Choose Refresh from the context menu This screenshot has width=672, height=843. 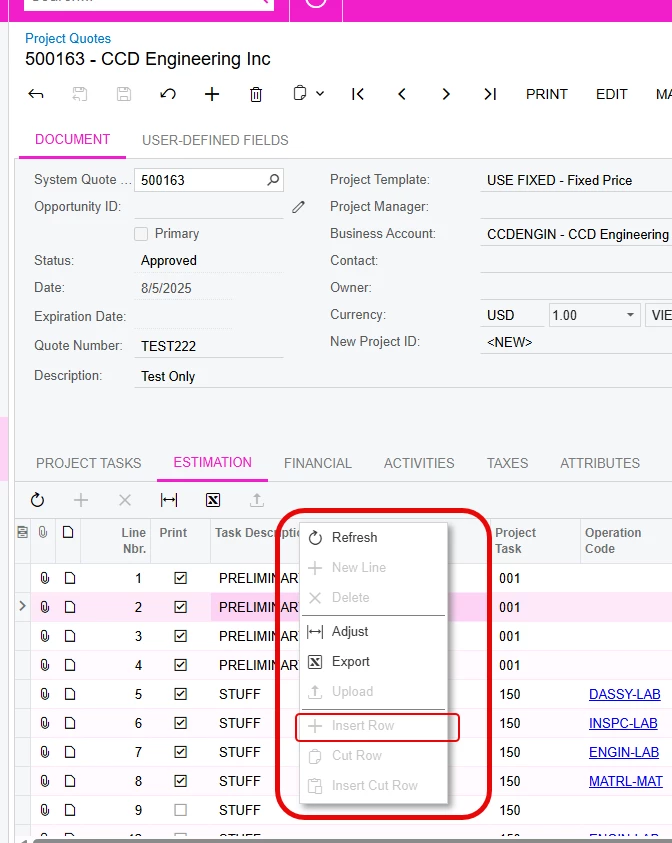tap(373, 538)
